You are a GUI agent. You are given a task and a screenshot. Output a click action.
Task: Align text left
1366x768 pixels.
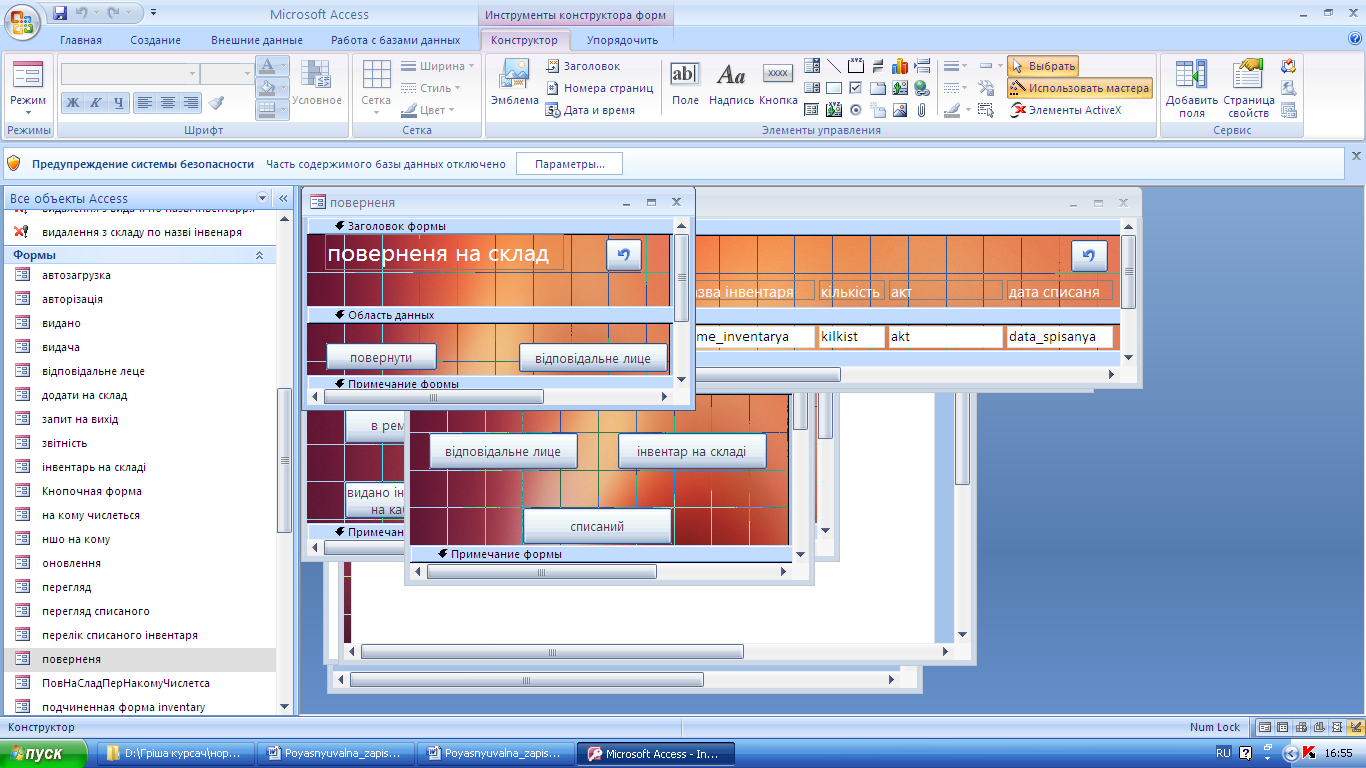(x=145, y=102)
